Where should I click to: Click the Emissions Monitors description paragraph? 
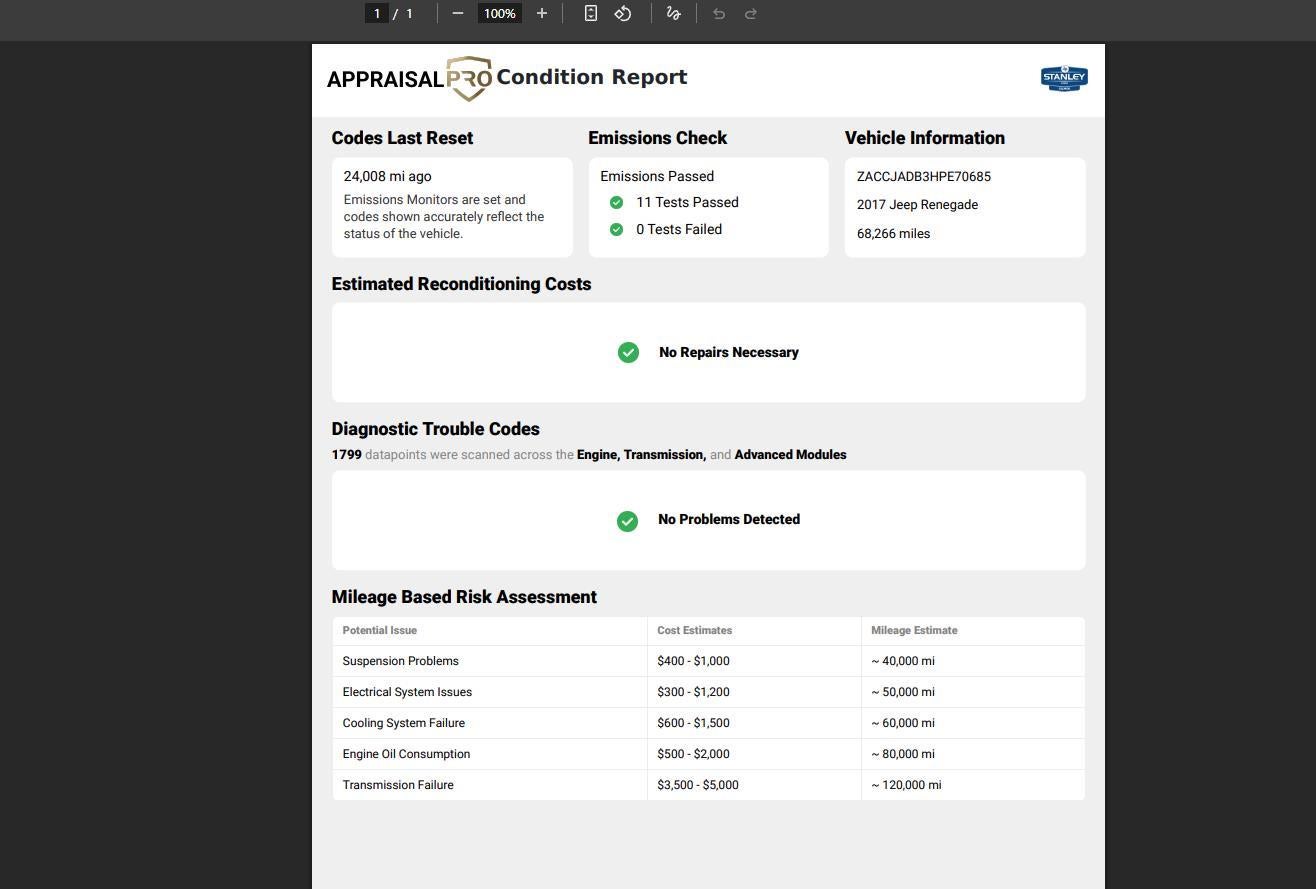(444, 217)
